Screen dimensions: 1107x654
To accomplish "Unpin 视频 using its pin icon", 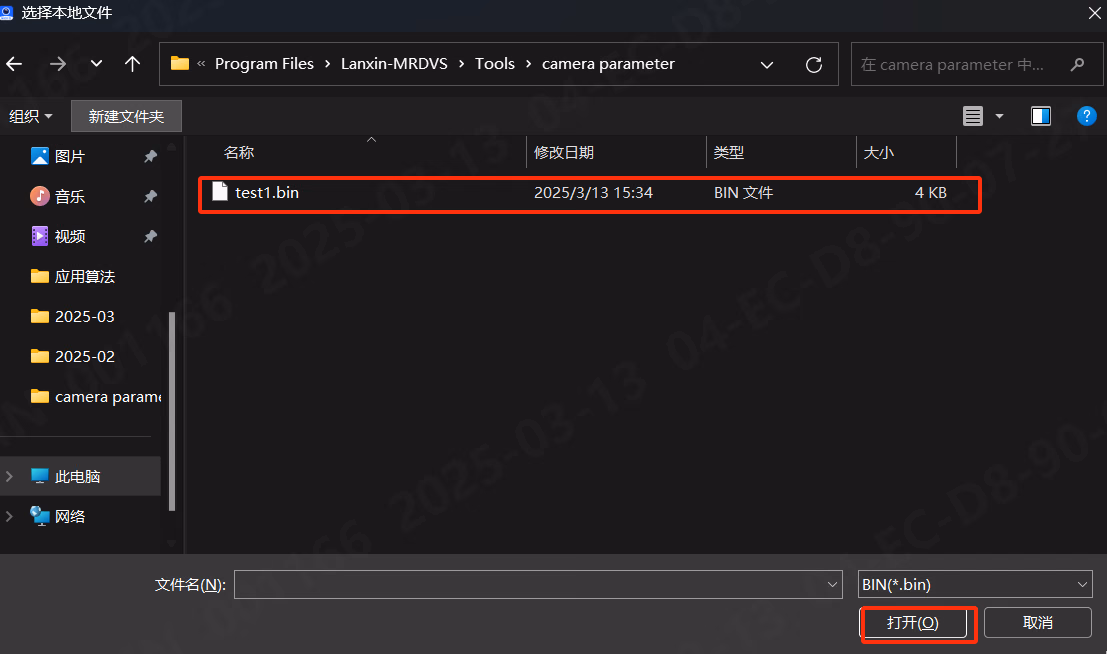I will pos(150,237).
